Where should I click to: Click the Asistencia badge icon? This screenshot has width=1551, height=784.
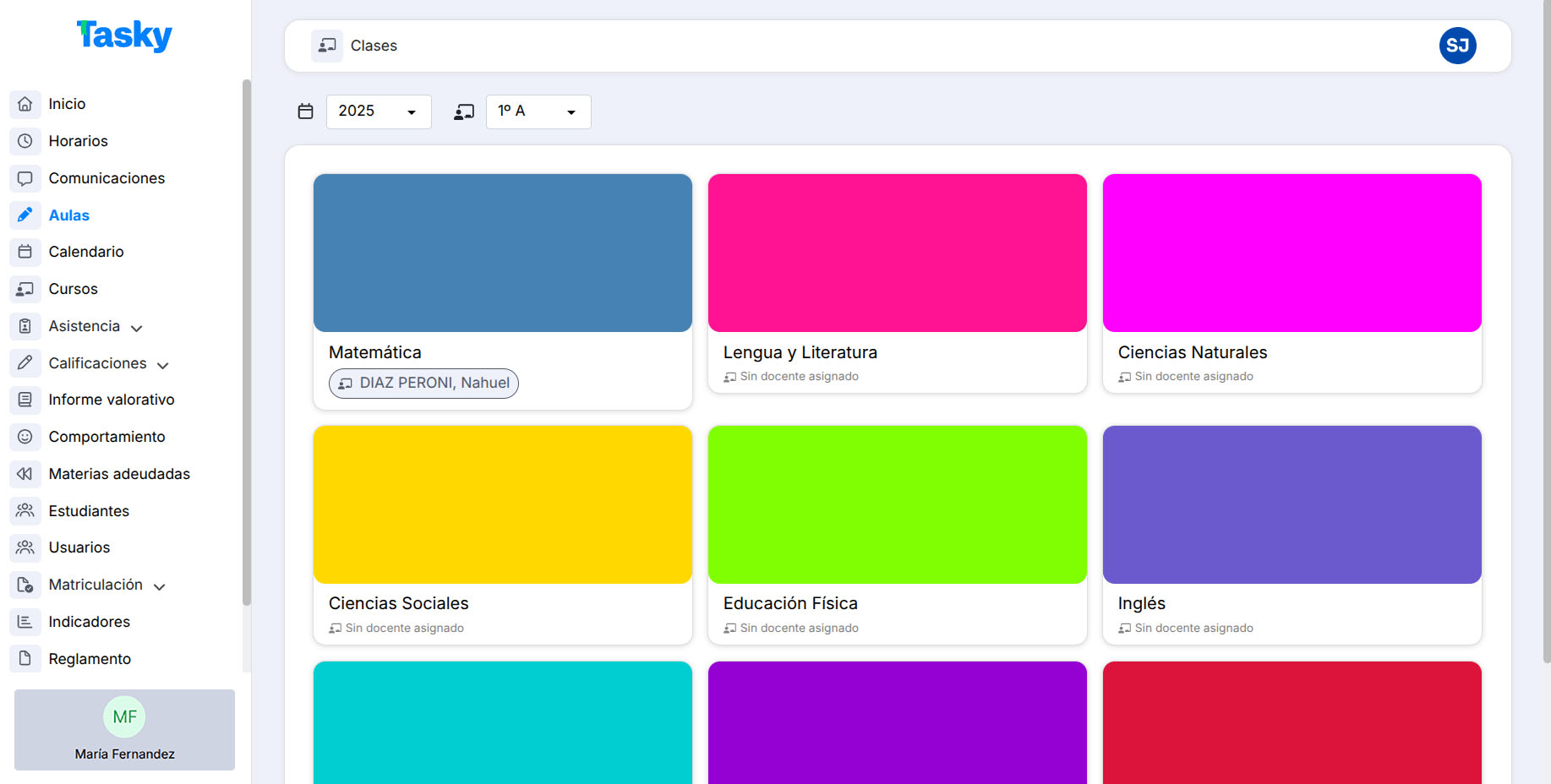[x=25, y=326]
